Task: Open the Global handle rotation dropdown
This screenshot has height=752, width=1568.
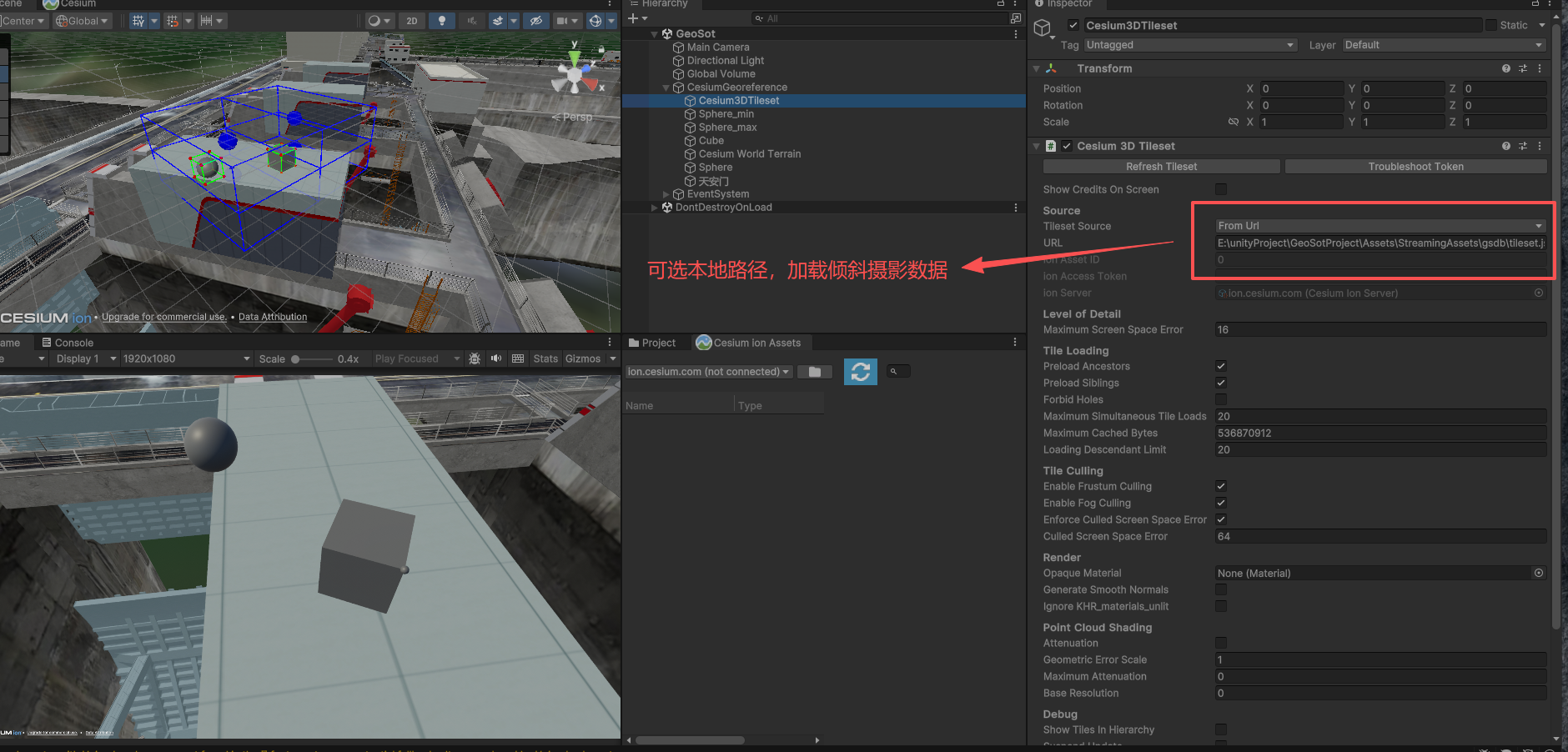Action: (x=82, y=21)
